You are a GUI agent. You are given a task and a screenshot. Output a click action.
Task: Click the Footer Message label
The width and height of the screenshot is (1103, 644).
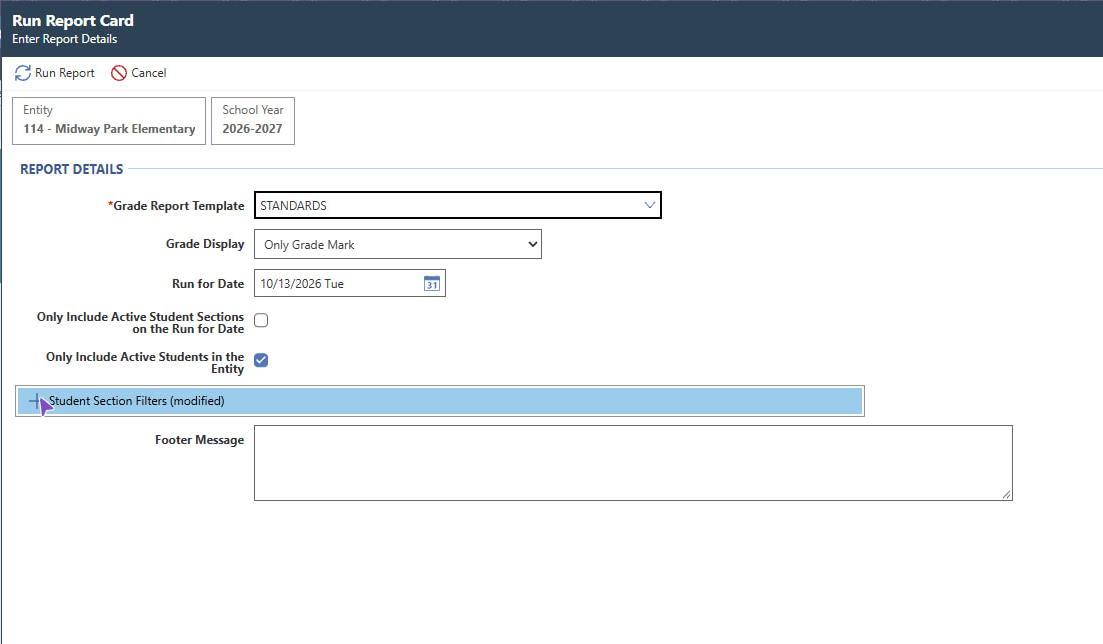point(200,440)
